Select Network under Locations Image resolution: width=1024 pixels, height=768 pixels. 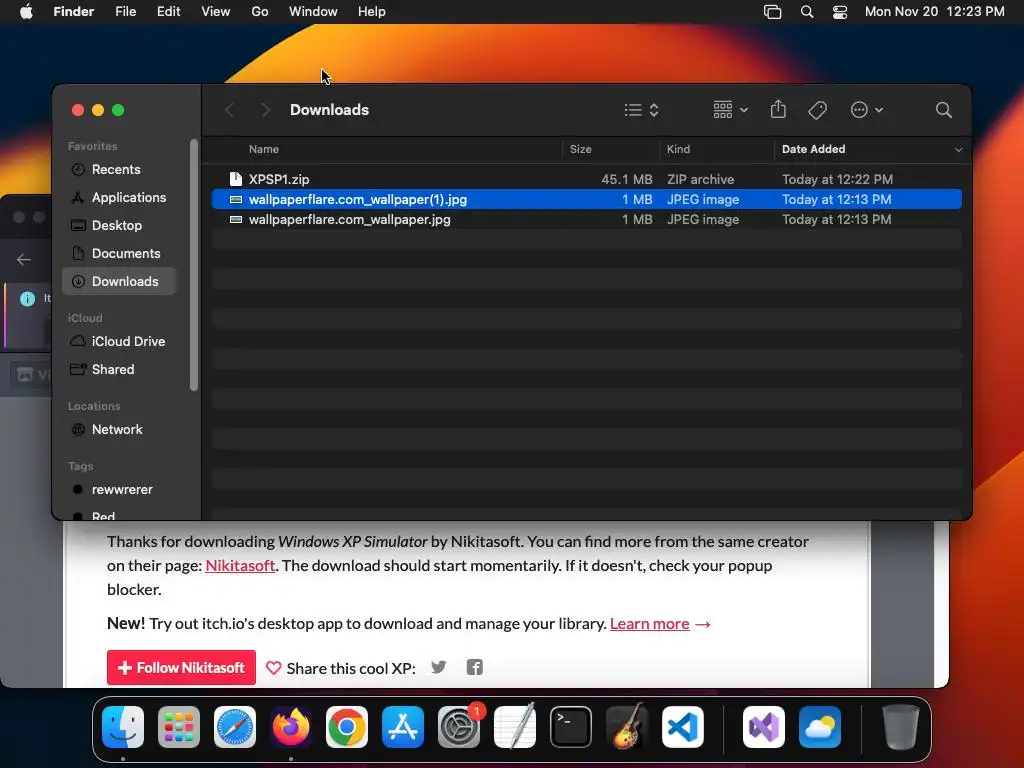[x=120, y=430]
